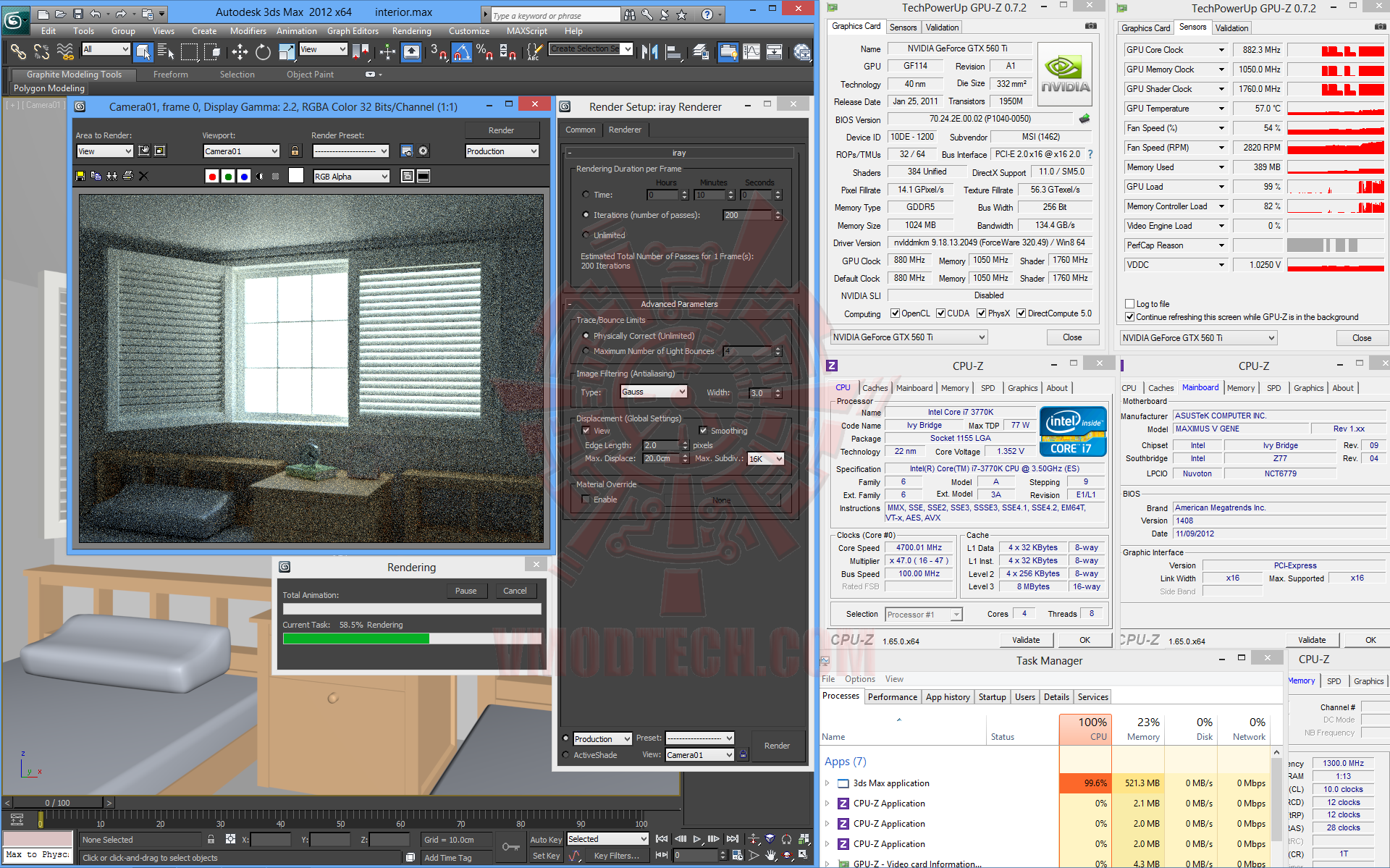The height and width of the screenshot is (868, 1390).
Task: Expand the RGB Alpha channel dropdown
Action: (352, 176)
